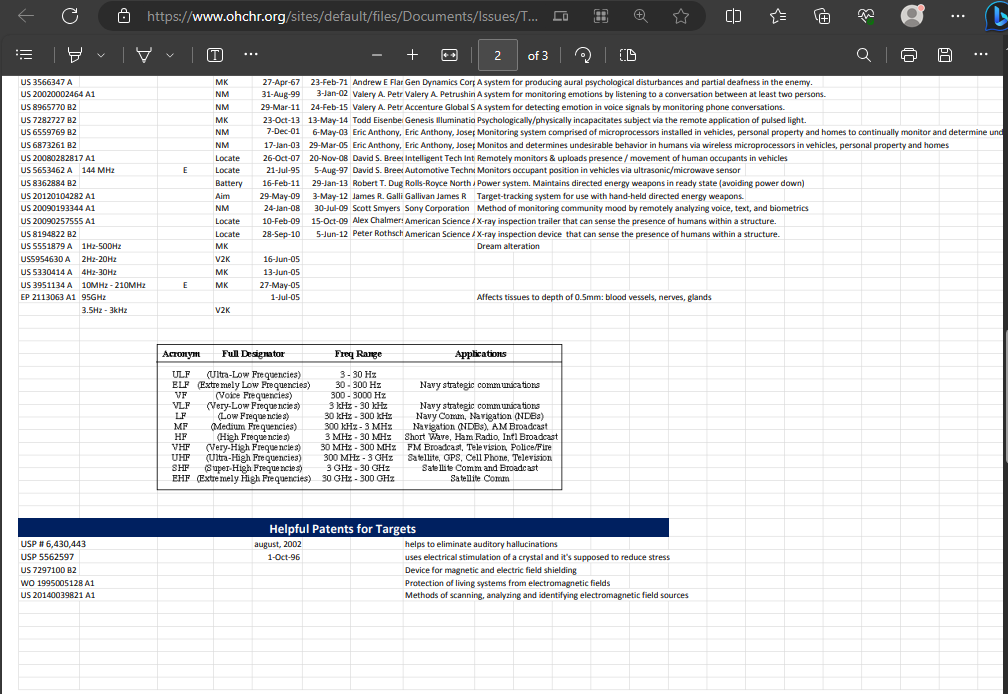Select the highlight tool
Image resolution: width=1008 pixels, height=694 pixels.
pos(75,55)
